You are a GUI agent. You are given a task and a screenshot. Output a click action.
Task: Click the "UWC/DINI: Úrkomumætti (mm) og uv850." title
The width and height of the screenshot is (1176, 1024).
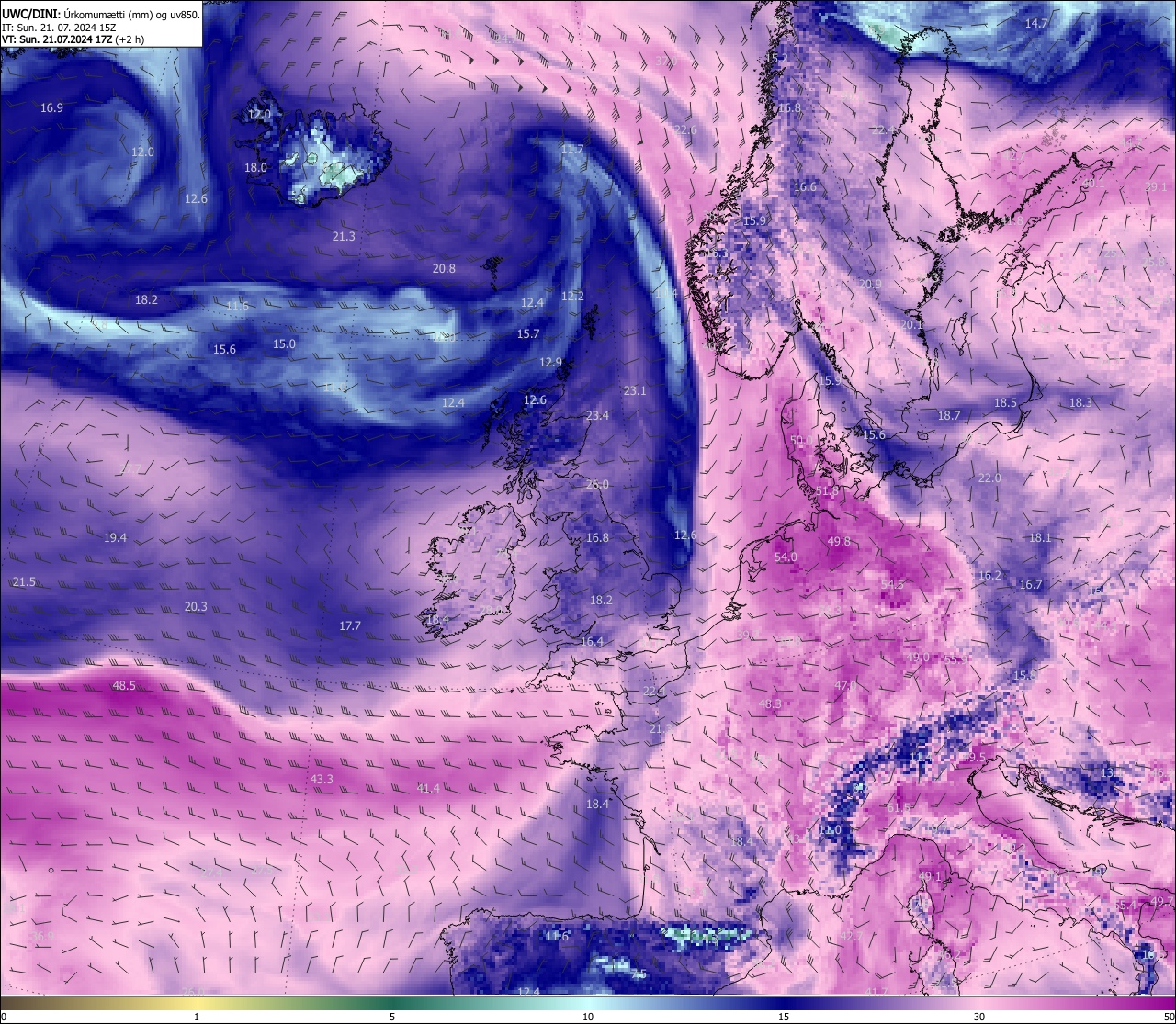click(101, 15)
